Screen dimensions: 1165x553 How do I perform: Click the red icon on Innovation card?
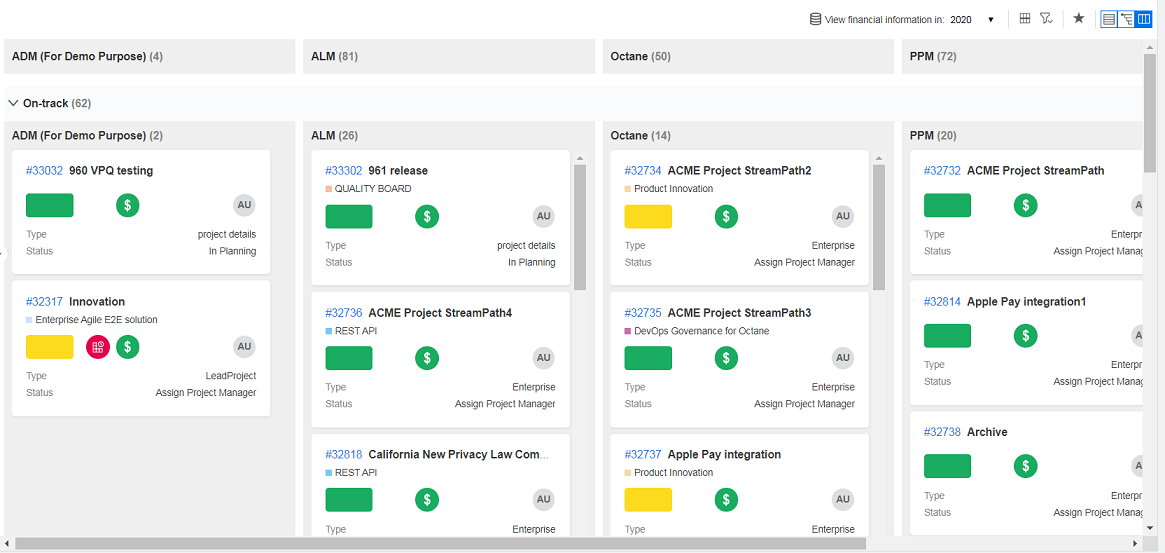tap(97, 347)
